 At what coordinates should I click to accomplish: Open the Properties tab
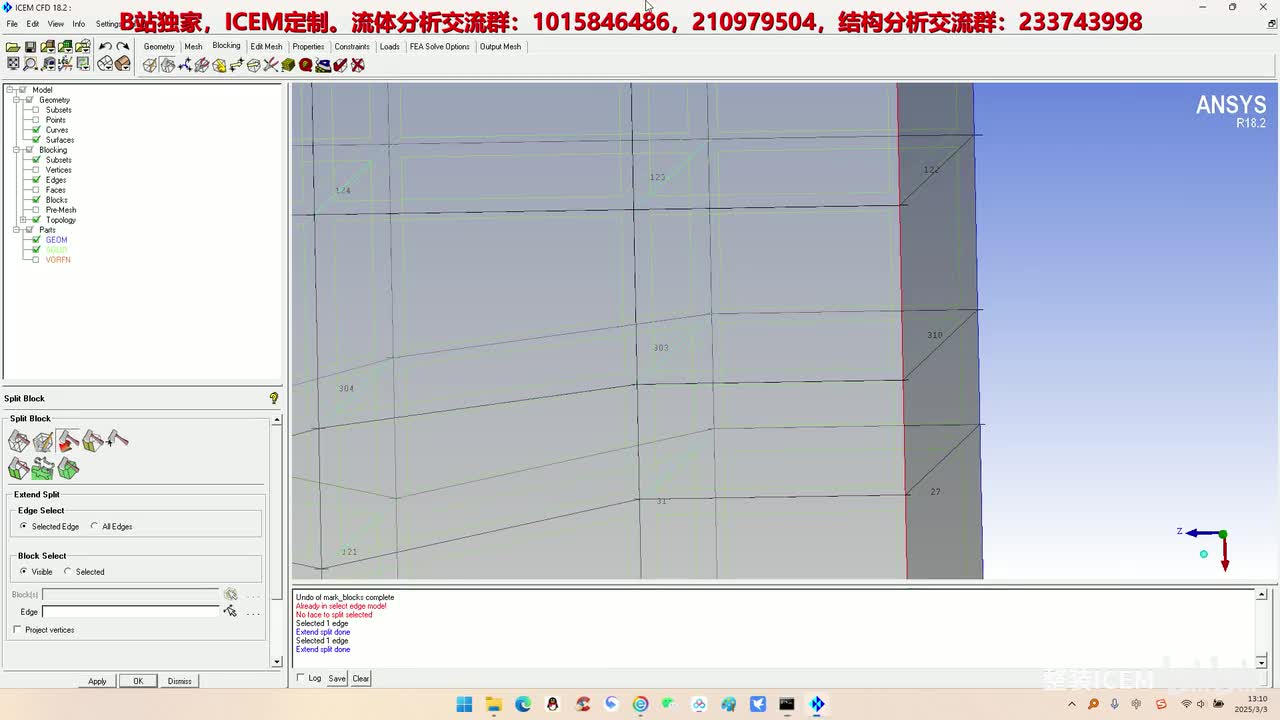[x=308, y=46]
